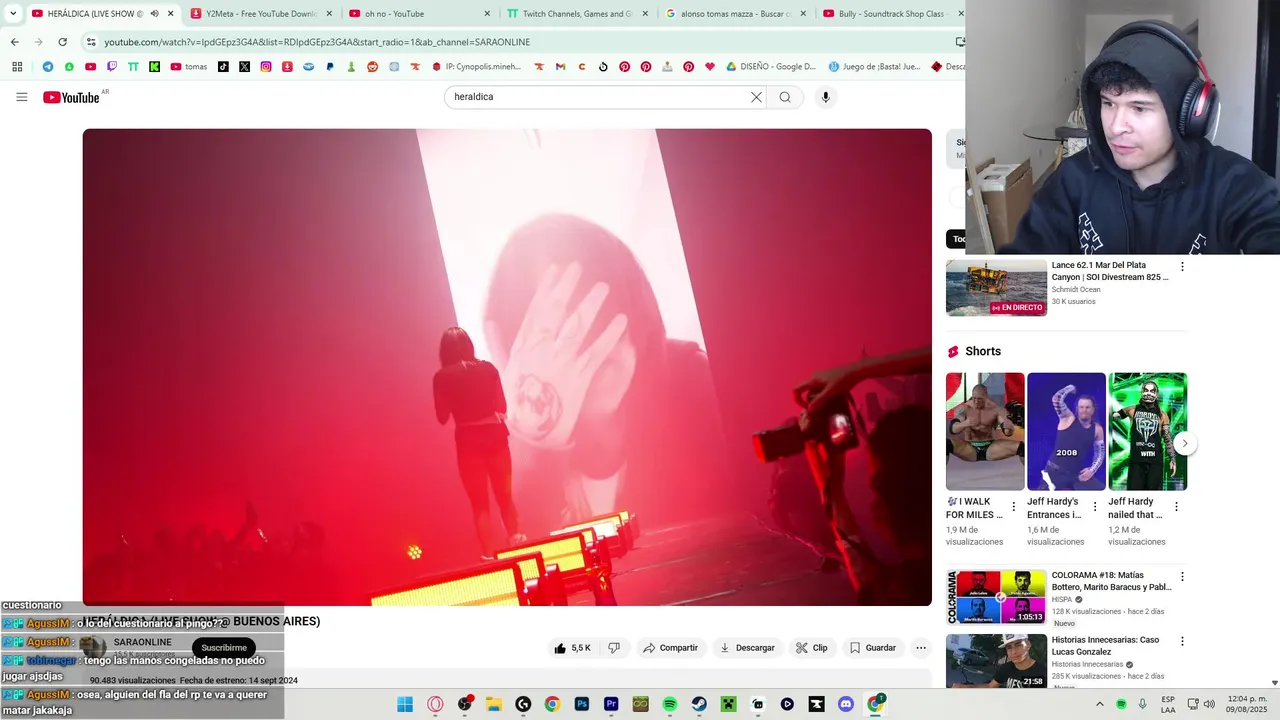This screenshot has width=1280, height=720.
Task: Click the ESP LAA language indicator
Action: (x=1168, y=704)
